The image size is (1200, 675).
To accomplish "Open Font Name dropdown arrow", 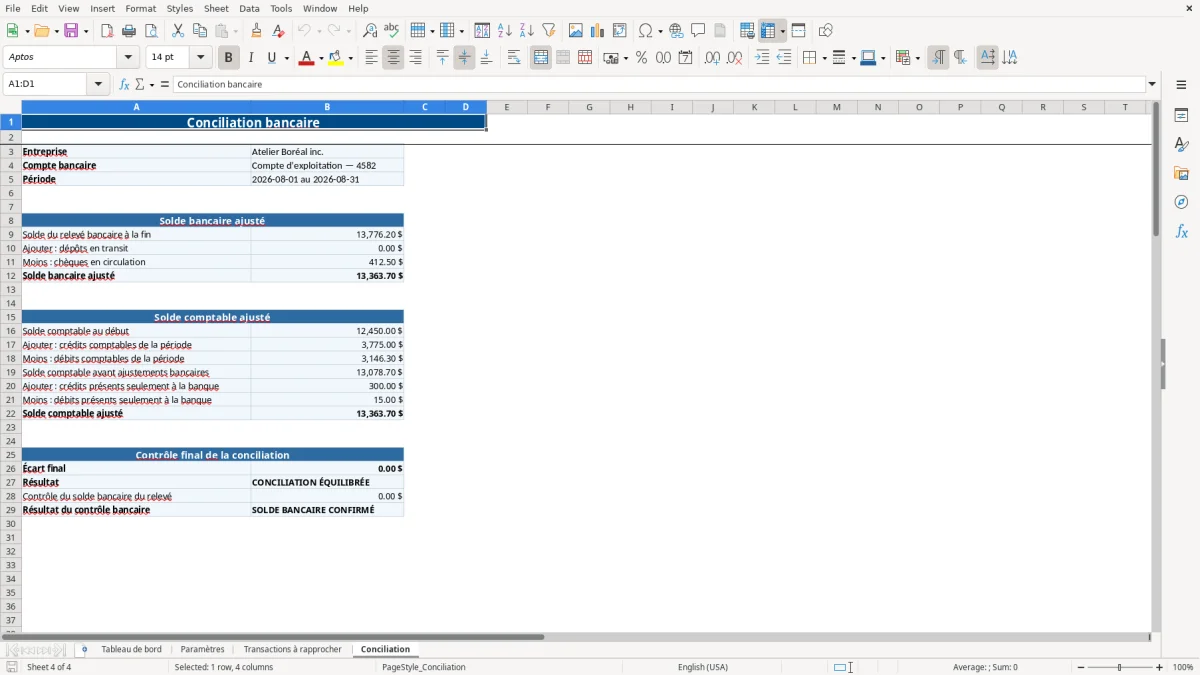I will point(128,58).
